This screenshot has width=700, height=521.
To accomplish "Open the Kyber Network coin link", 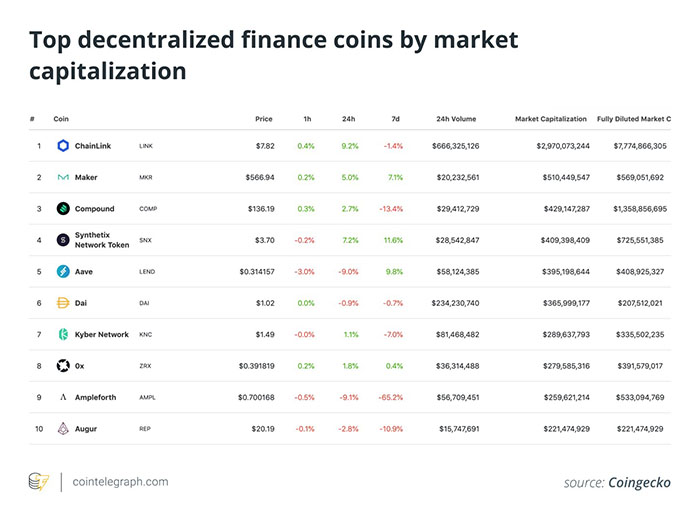I will tap(102, 335).
